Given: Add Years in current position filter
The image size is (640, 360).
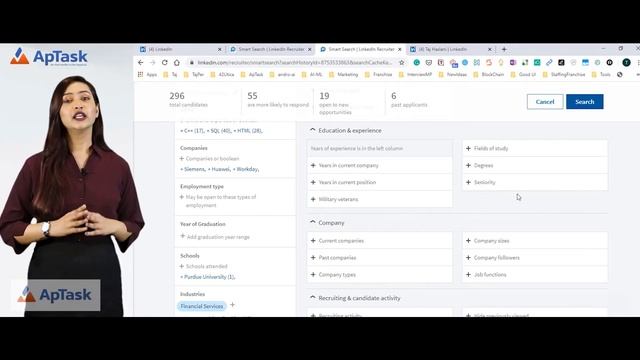Looking at the screenshot, I should point(380,182).
